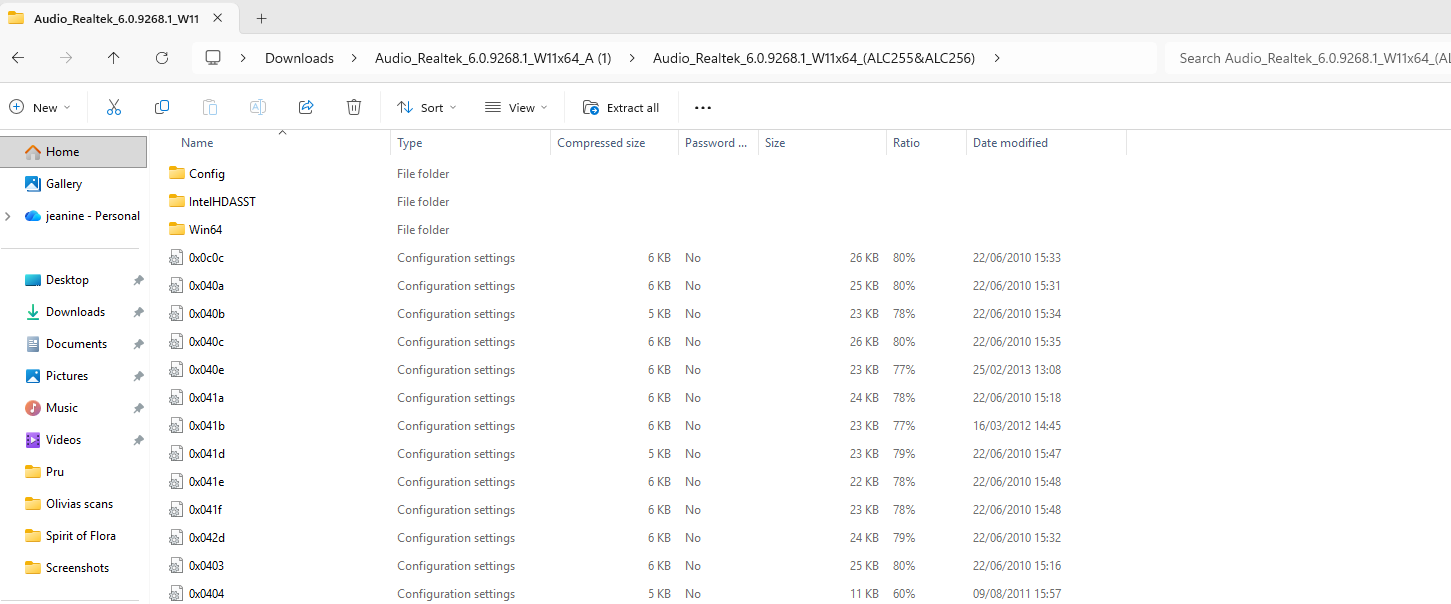
Task: Open the Win64 folder
Action: 205,230
